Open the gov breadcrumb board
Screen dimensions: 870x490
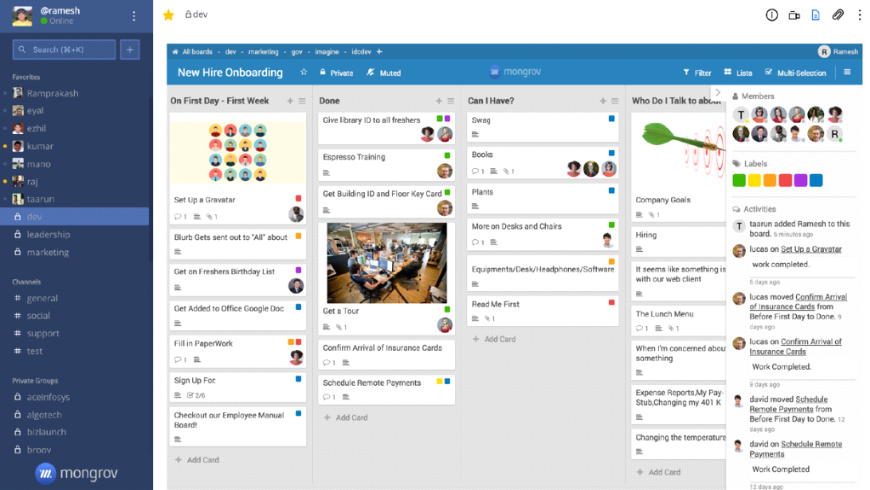297,52
